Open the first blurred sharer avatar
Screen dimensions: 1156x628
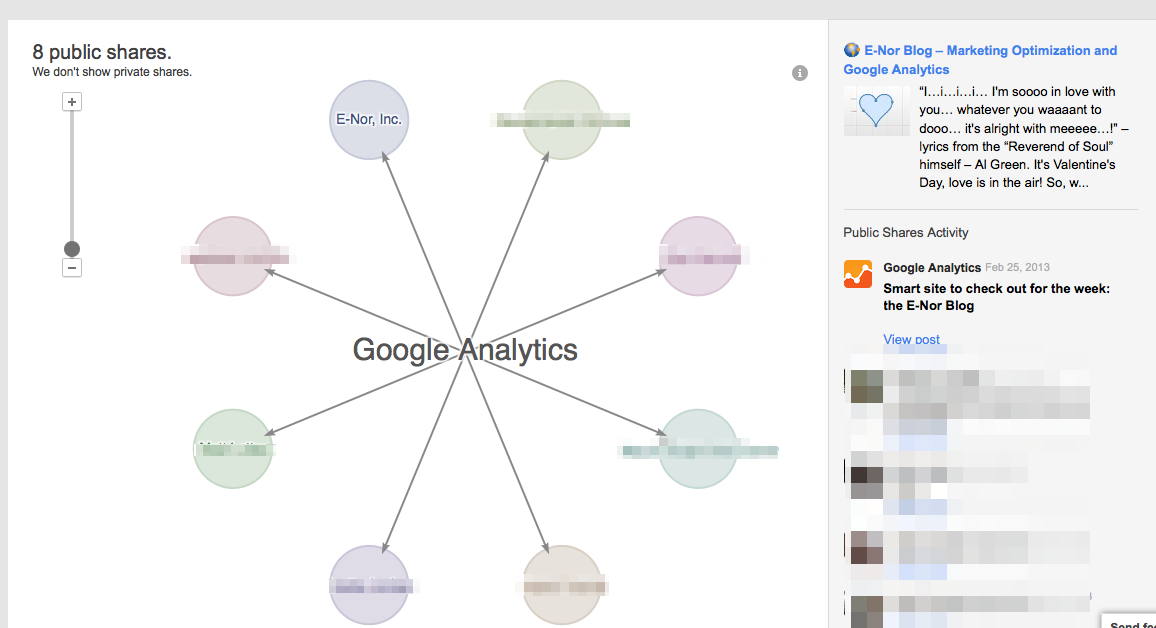pos(866,386)
